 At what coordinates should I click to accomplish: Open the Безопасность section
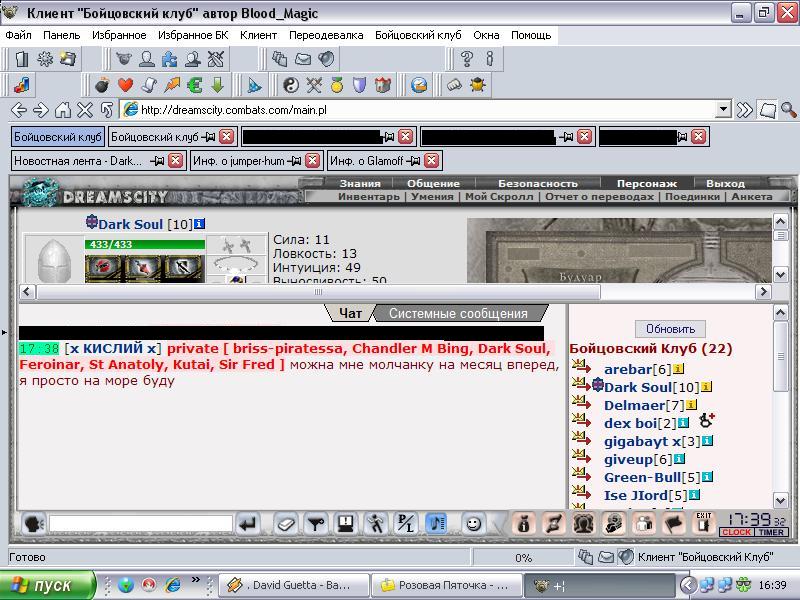[538, 183]
